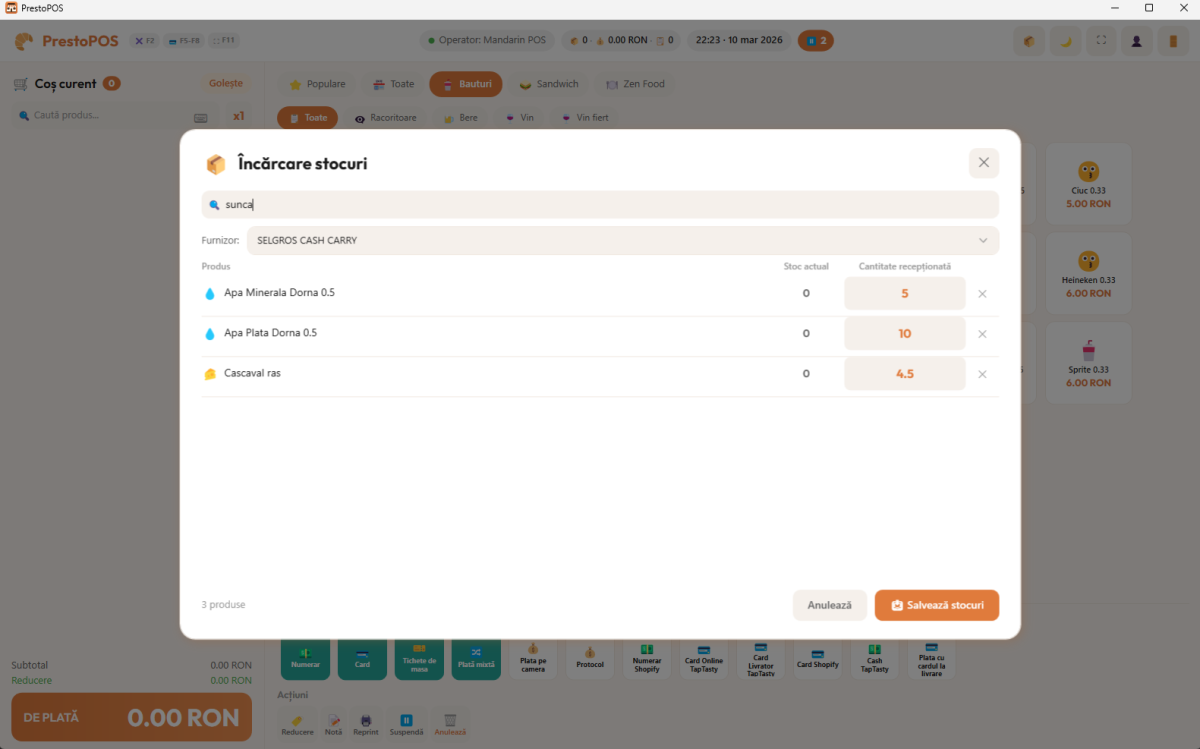1200x749 pixels.
Task: Select the Zen Food category tab
Action: click(x=635, y=84)
